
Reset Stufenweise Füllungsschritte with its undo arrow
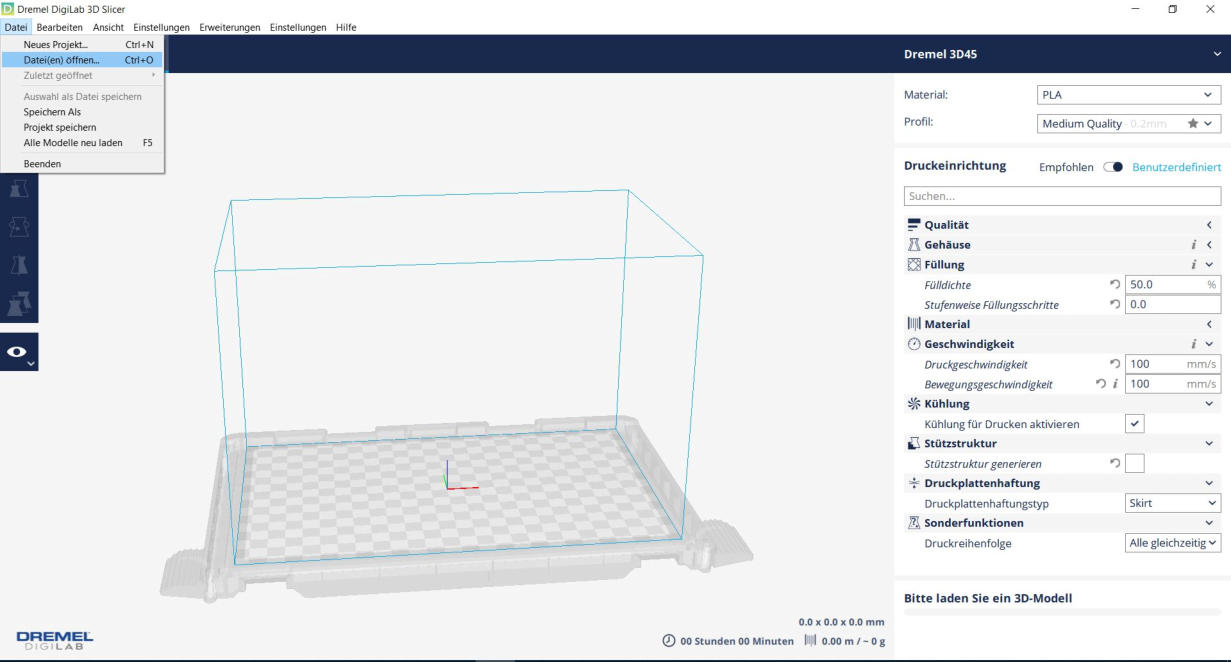click(x=1115, y=305)
